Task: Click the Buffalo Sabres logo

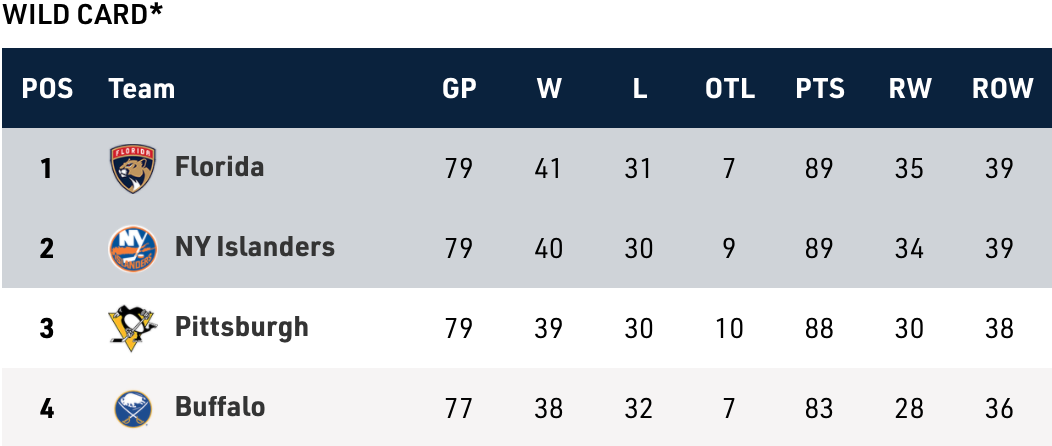Action: tap(133, 408)
